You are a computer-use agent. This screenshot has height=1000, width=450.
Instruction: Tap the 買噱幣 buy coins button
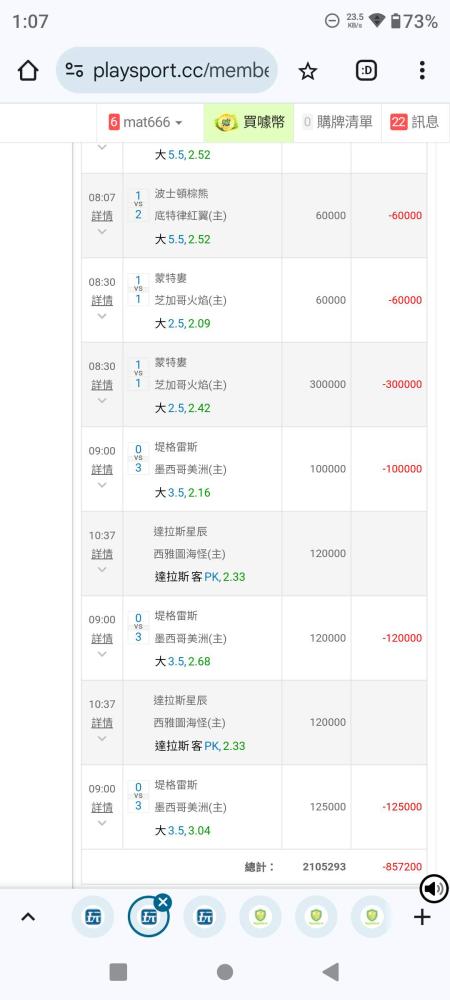click(249, 122)
